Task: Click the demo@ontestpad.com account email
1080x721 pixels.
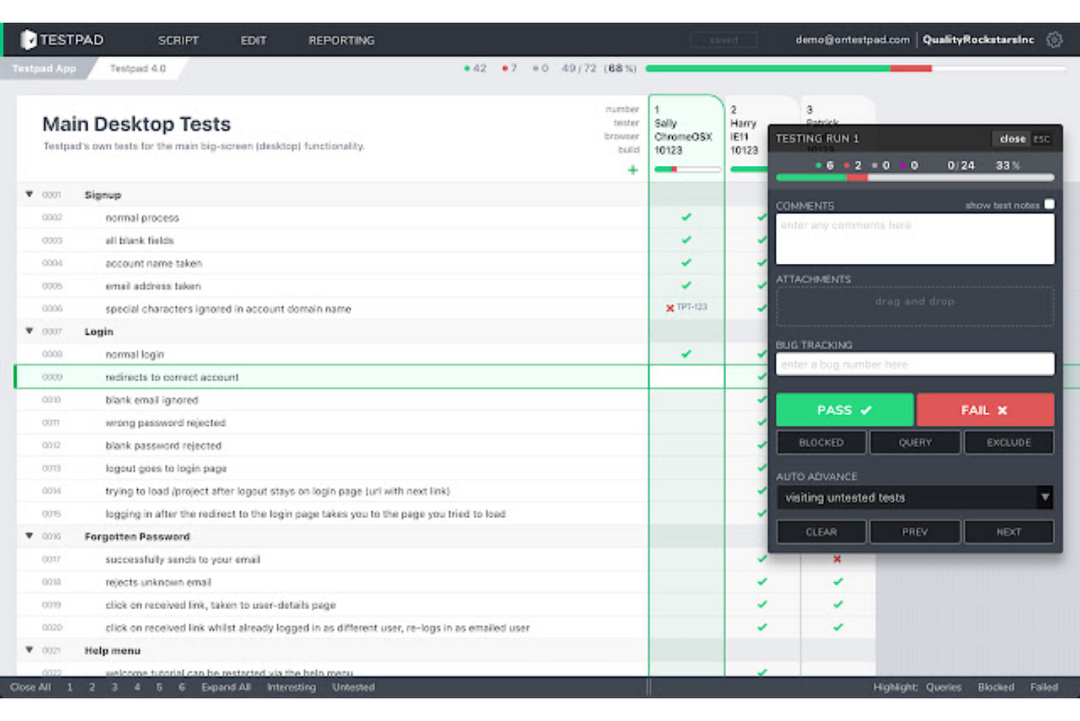Action: pyautogui.click(x=853, y=40)
